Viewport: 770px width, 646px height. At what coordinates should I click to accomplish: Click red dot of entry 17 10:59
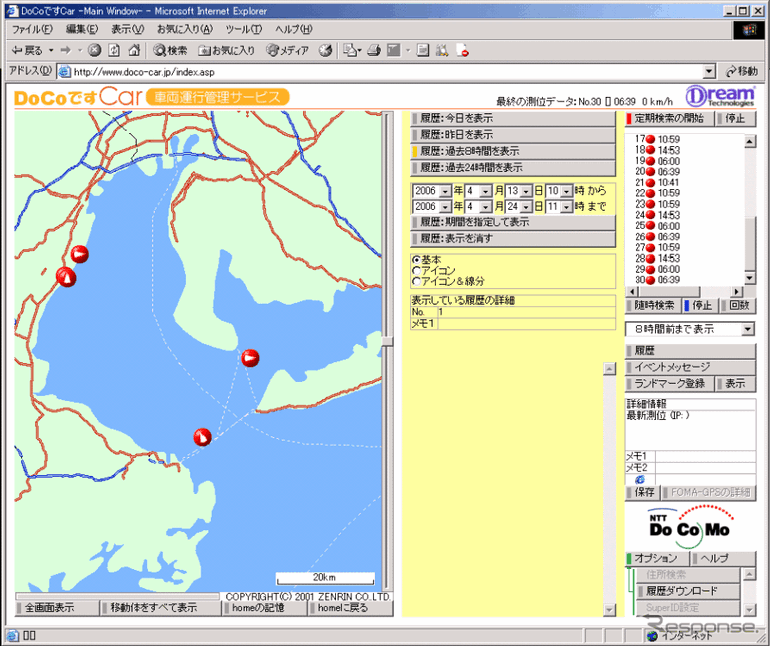pos(651,140)
